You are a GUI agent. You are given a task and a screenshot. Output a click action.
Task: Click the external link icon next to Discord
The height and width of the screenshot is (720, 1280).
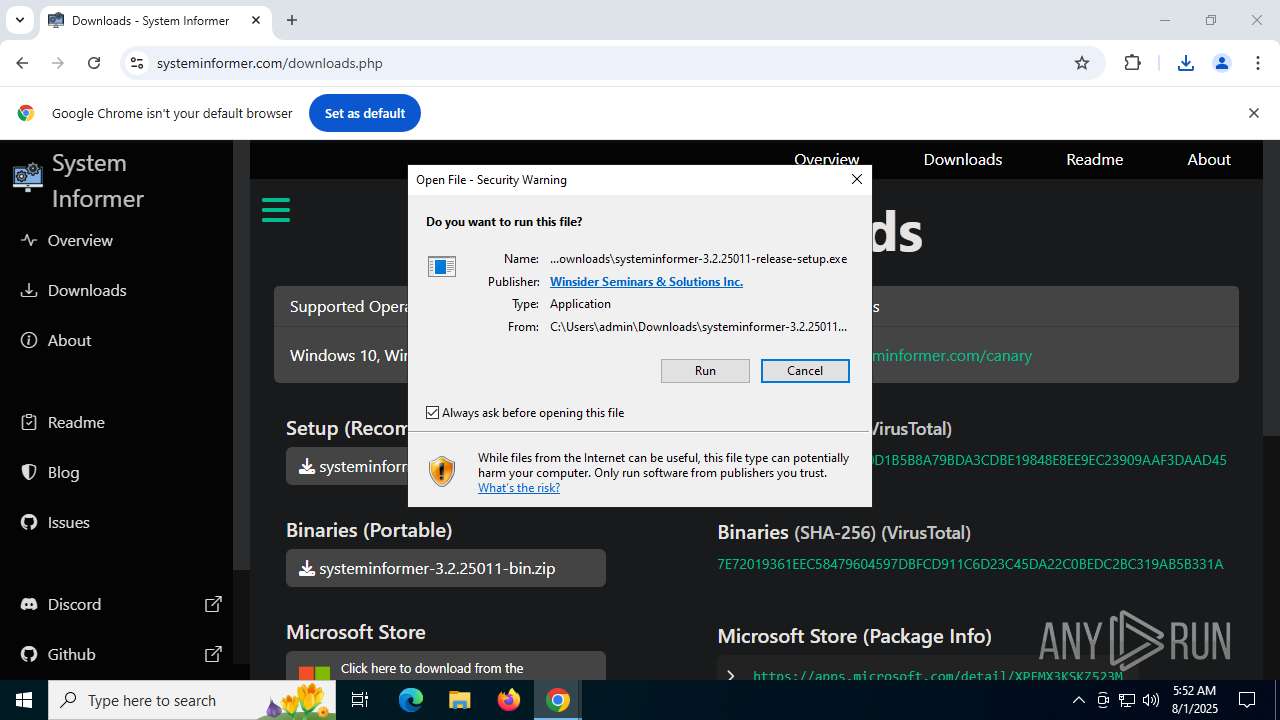213,604
